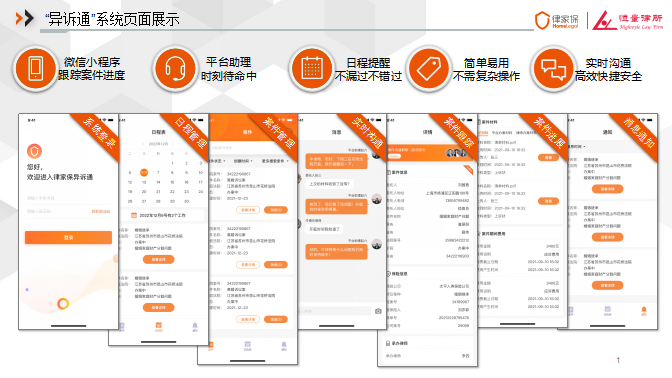The height and width of the screenshot is (378, 672).
Task: Click second 查看详情 button in schedule list
Action: [159, 307]
